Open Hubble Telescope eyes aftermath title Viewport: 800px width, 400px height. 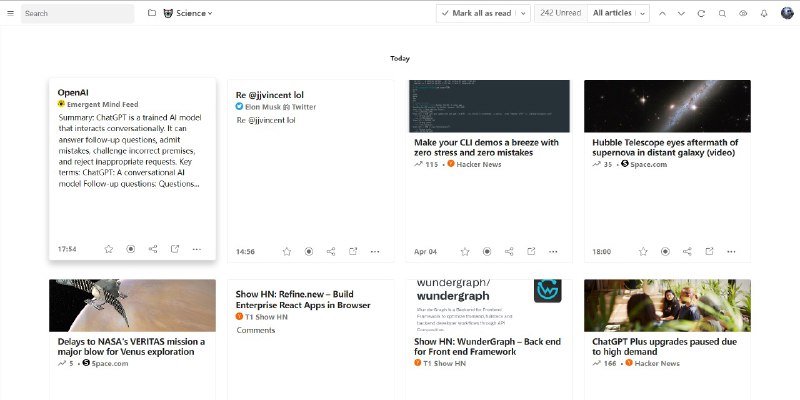tap(665, 147)
